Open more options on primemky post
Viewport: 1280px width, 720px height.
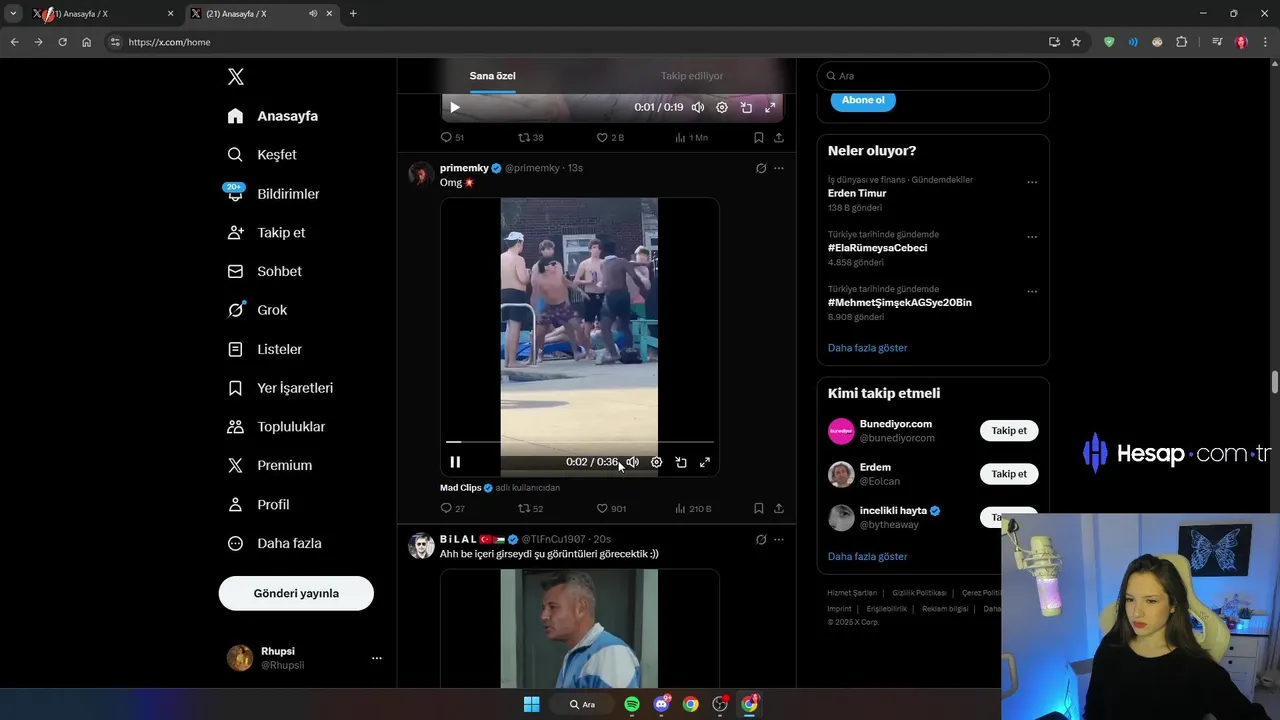(779, 168)
